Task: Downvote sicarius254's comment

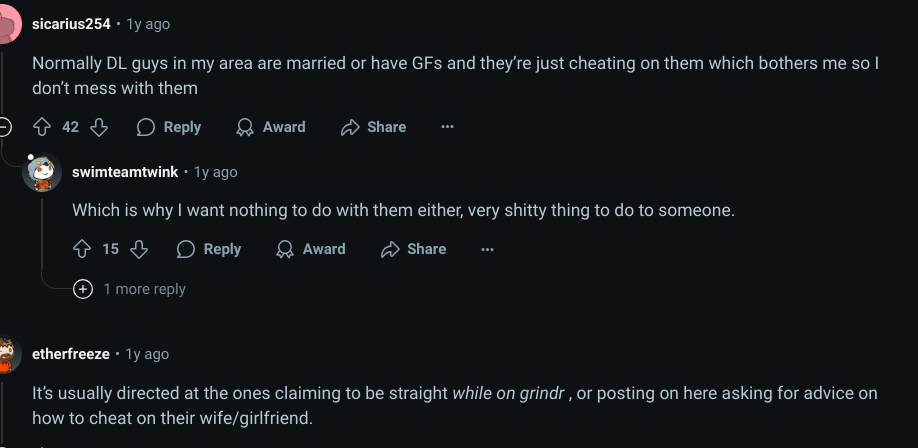Action: click(99, 127)
